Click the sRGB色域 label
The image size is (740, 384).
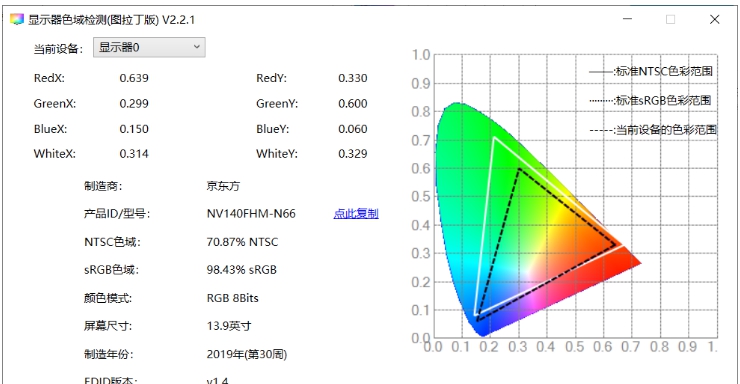click(x=111, y=270)
